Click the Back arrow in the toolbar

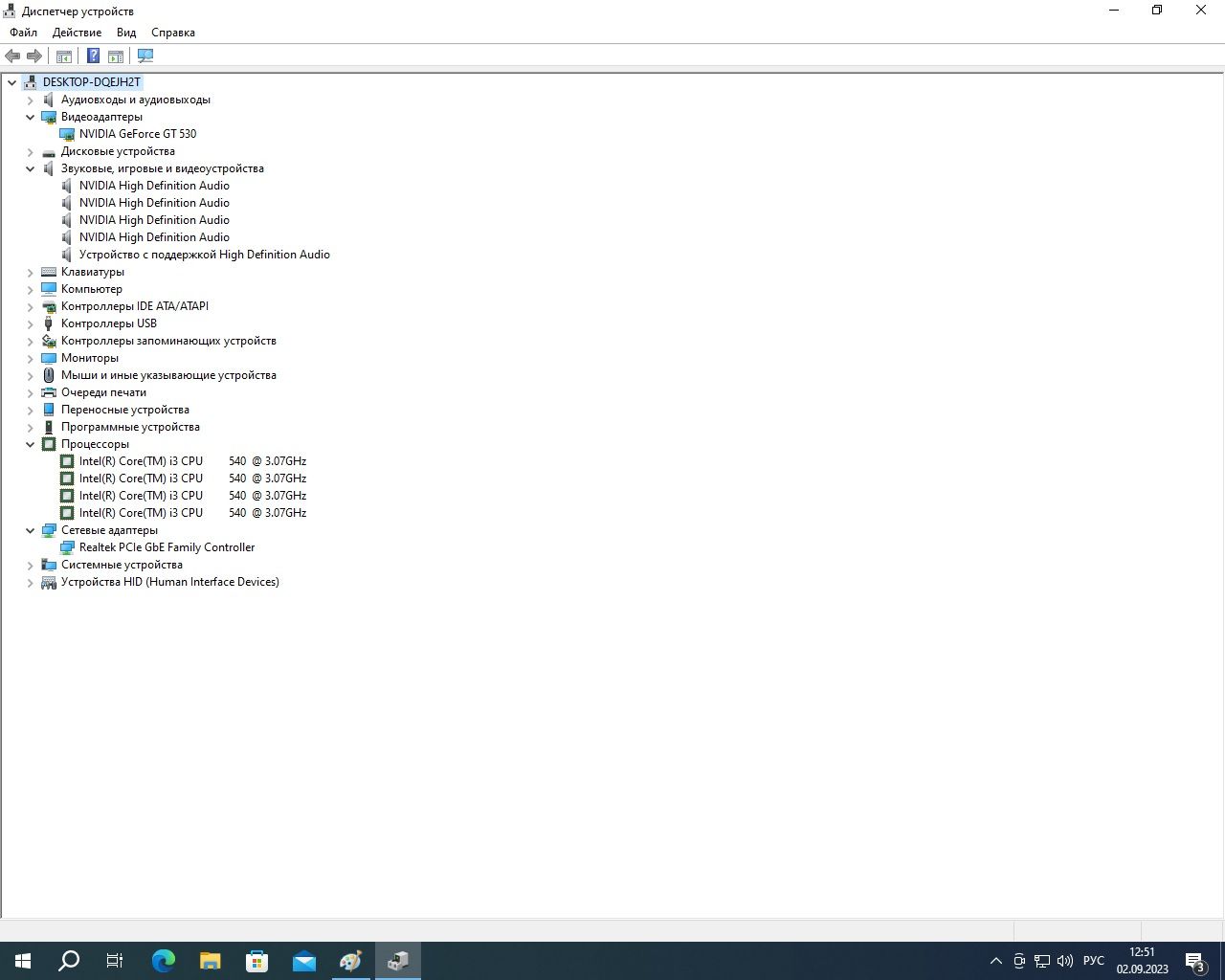(12, 56)
